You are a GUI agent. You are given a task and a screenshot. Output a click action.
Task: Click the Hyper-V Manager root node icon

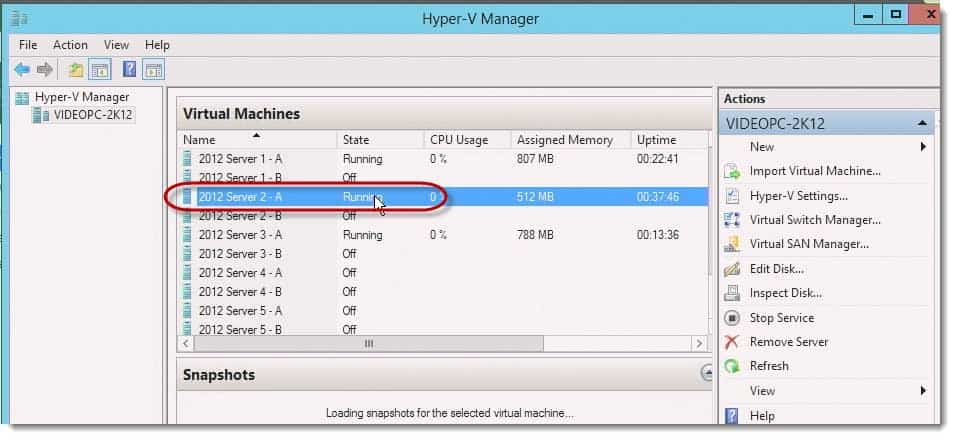[23, 97]
